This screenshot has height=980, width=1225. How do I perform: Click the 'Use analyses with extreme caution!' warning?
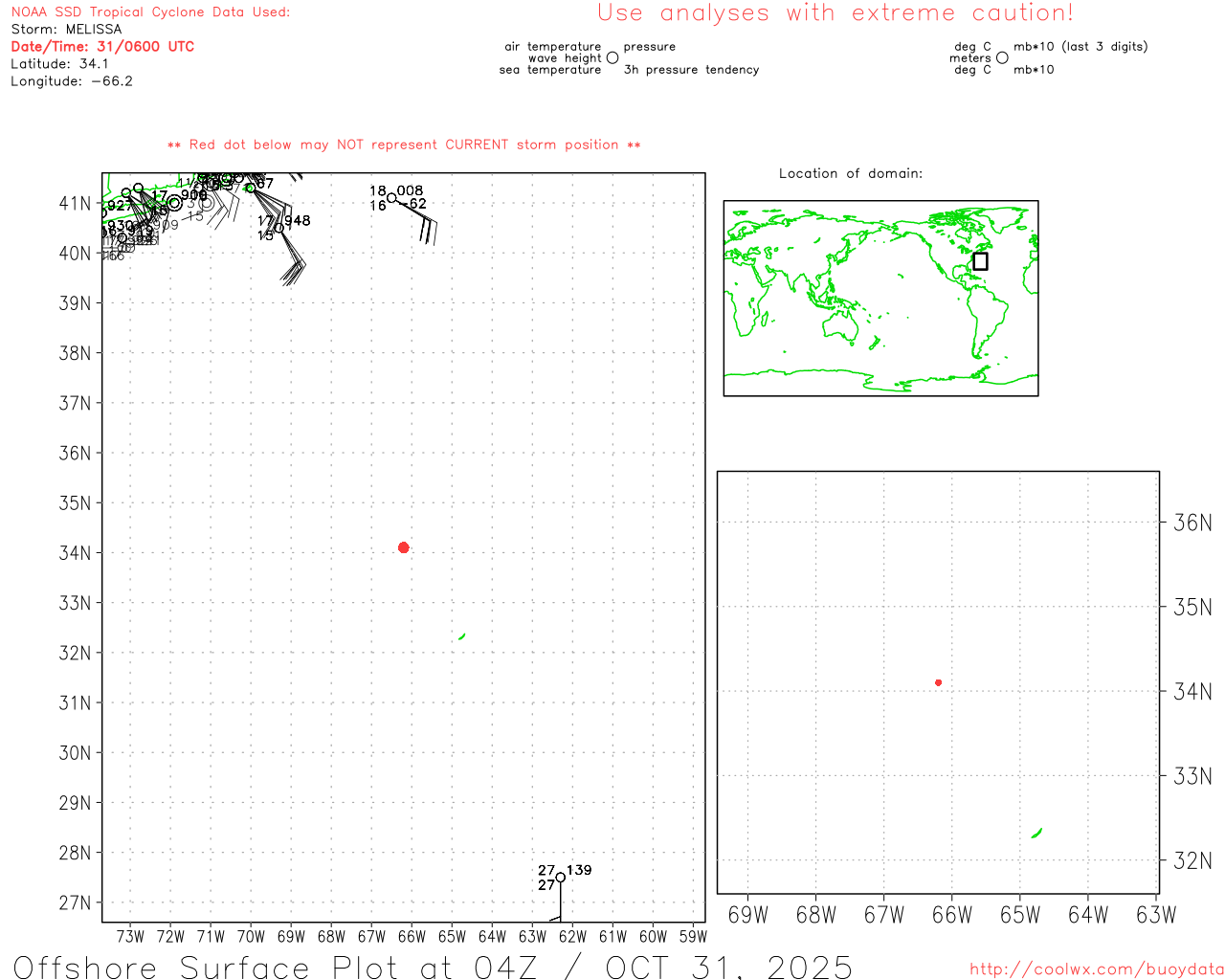(835, 13)
